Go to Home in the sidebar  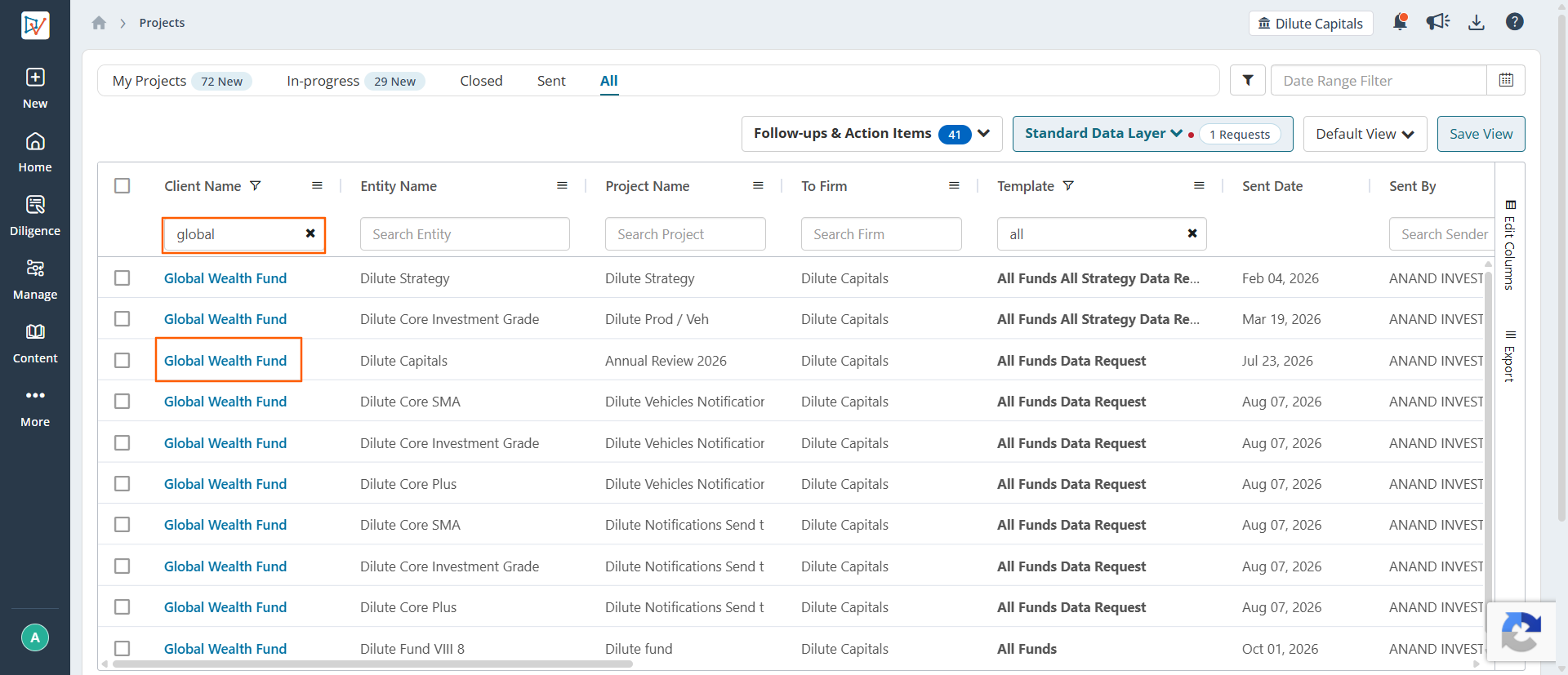click(35, 153)
